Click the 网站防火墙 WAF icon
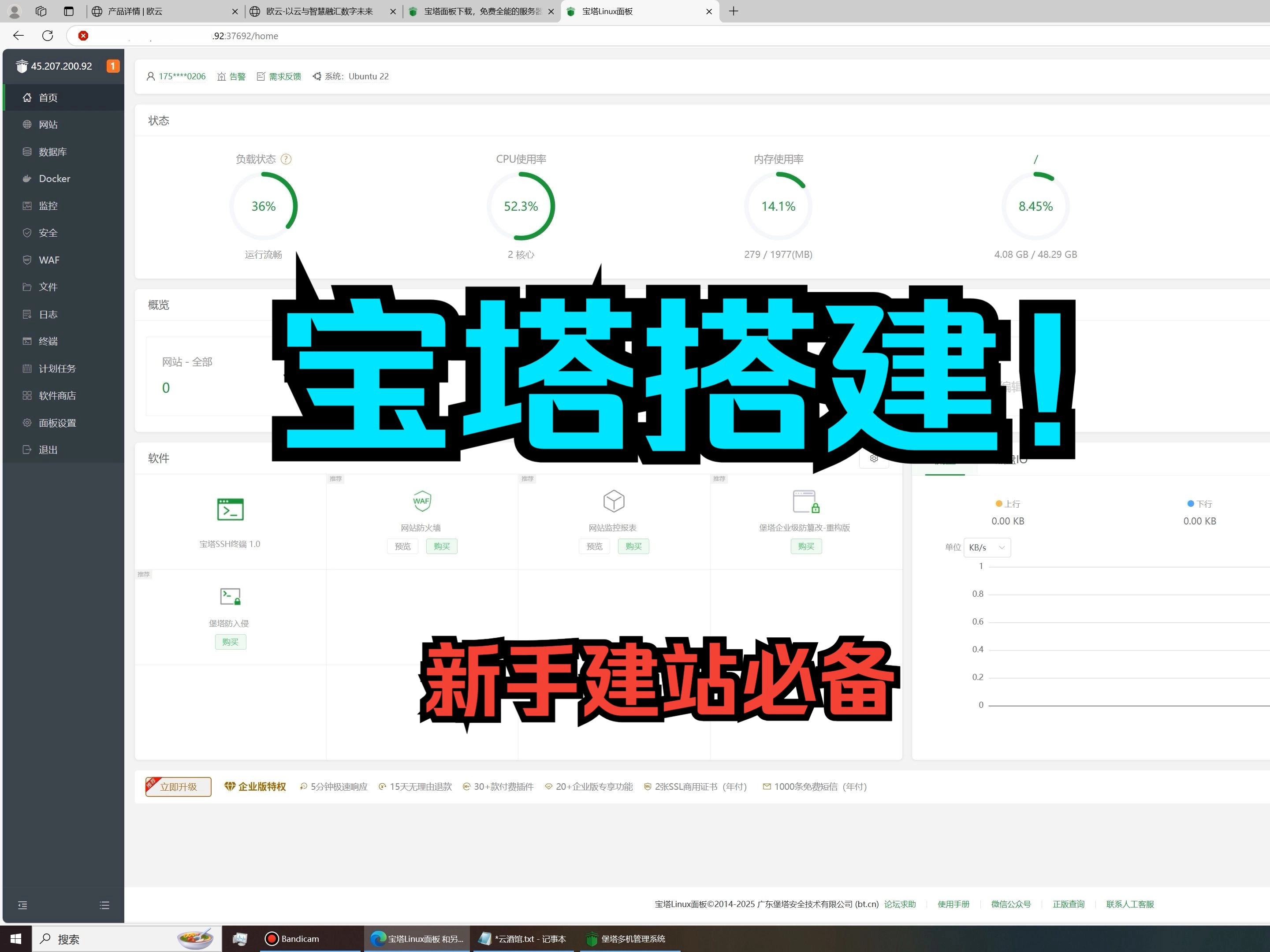Screen dimensions: 1270x952 coord(422,501)
